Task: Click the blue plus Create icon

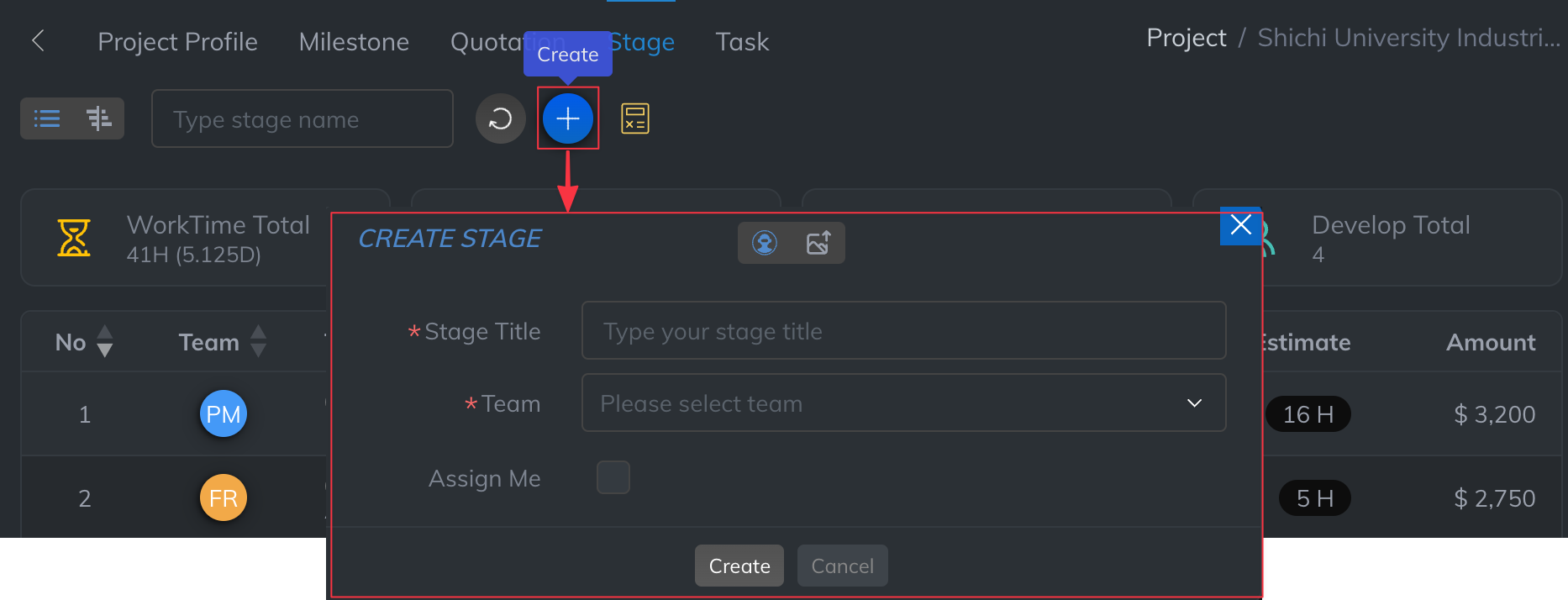Action: [x=568, y=118]
